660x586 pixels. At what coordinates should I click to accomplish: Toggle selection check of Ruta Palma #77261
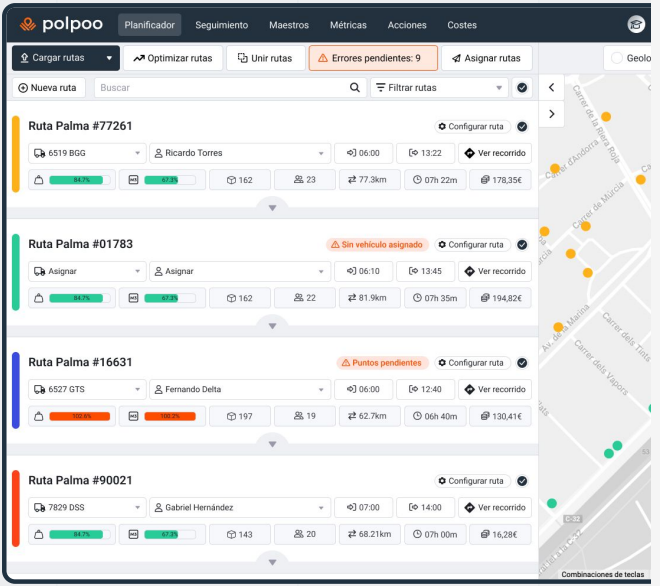pos(522,126)
